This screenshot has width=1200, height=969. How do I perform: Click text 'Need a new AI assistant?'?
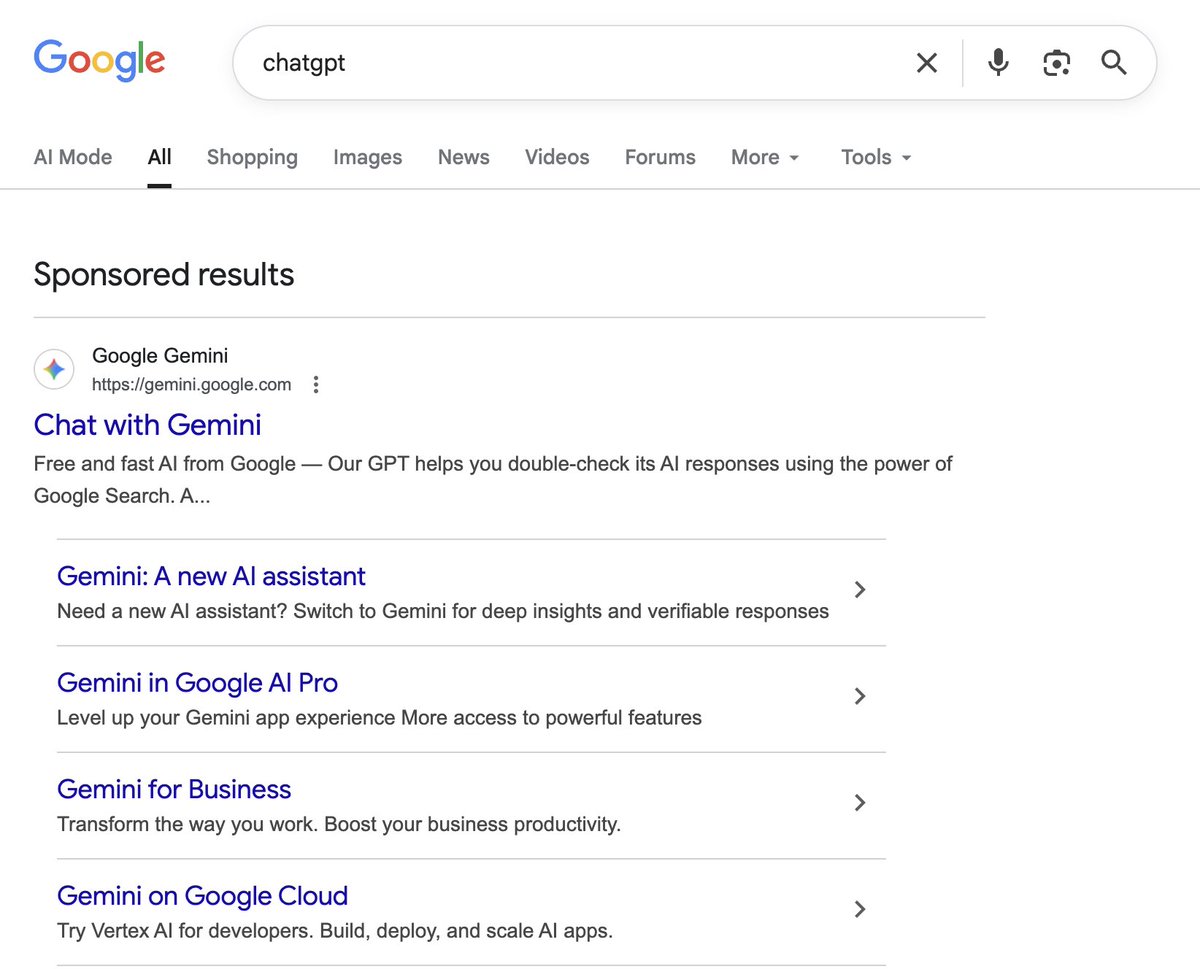[x=172, y=611]
